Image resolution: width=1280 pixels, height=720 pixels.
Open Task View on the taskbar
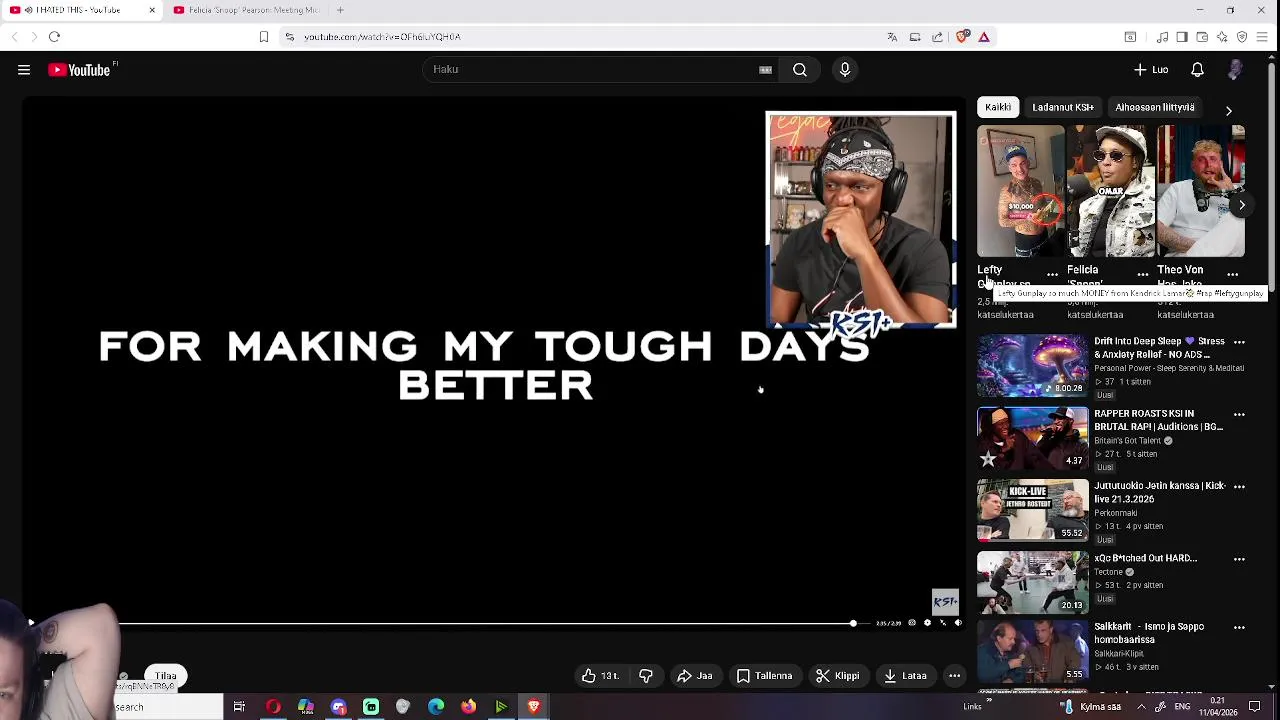click(239, 707)
